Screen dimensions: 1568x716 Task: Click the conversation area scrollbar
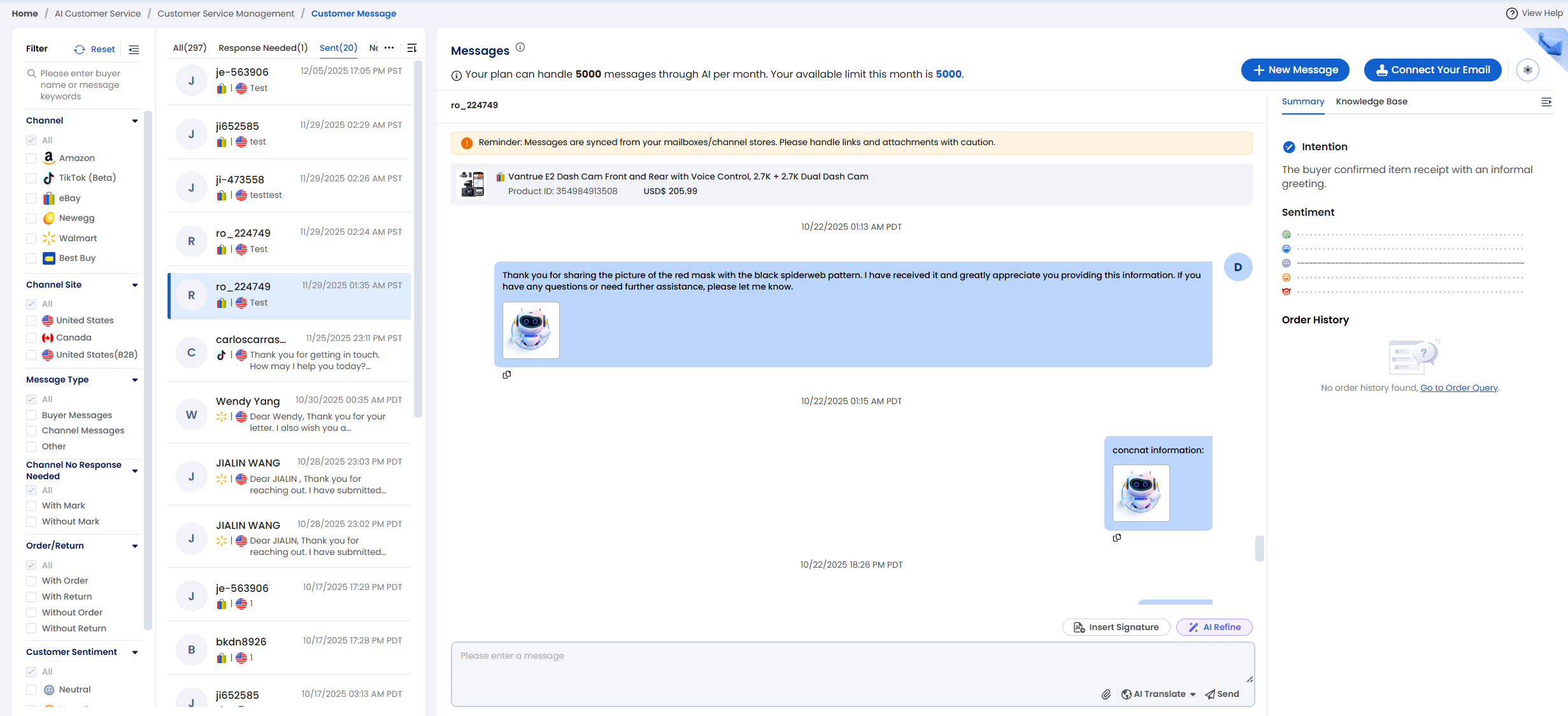(x=1259, y=548)
